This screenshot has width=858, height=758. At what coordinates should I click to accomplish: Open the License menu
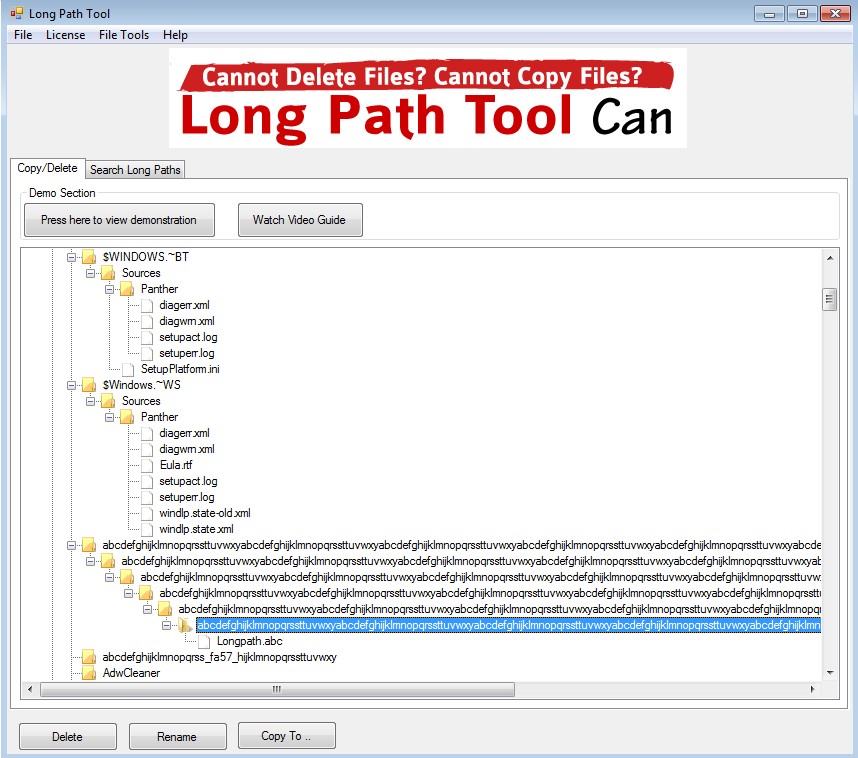click(x=66, y=35)
